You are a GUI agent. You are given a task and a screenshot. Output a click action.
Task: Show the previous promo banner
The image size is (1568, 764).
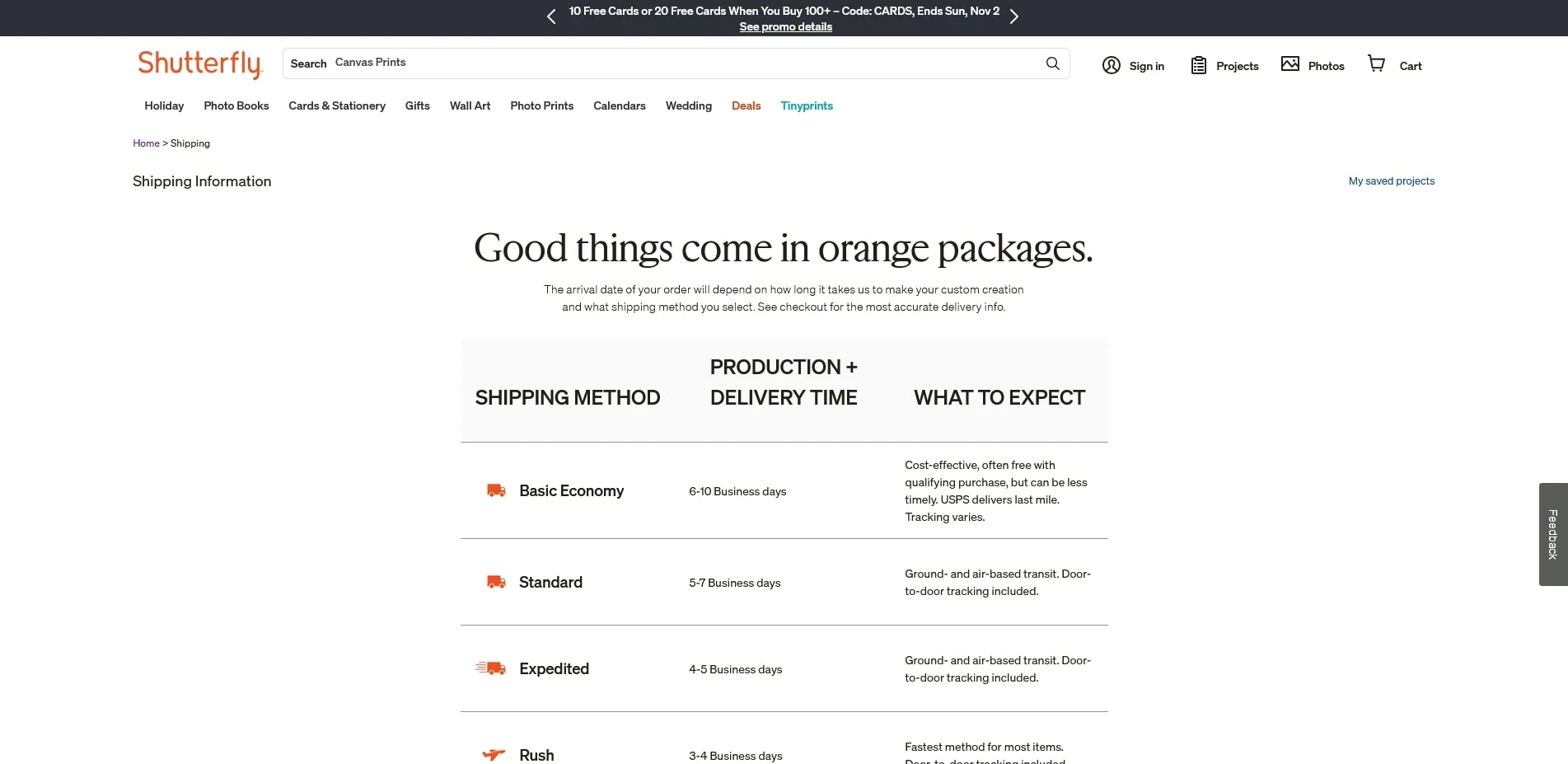(x=551, y=16)
